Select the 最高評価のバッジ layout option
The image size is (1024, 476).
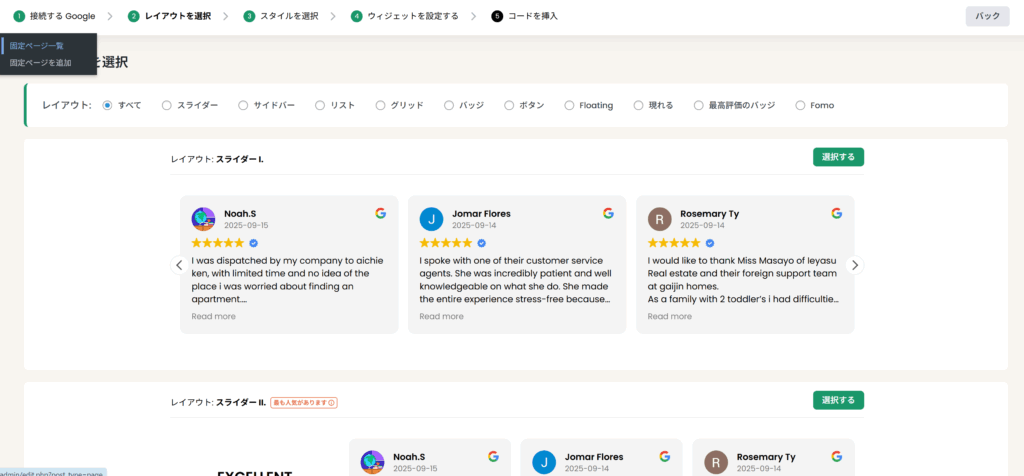pos(699,105)
